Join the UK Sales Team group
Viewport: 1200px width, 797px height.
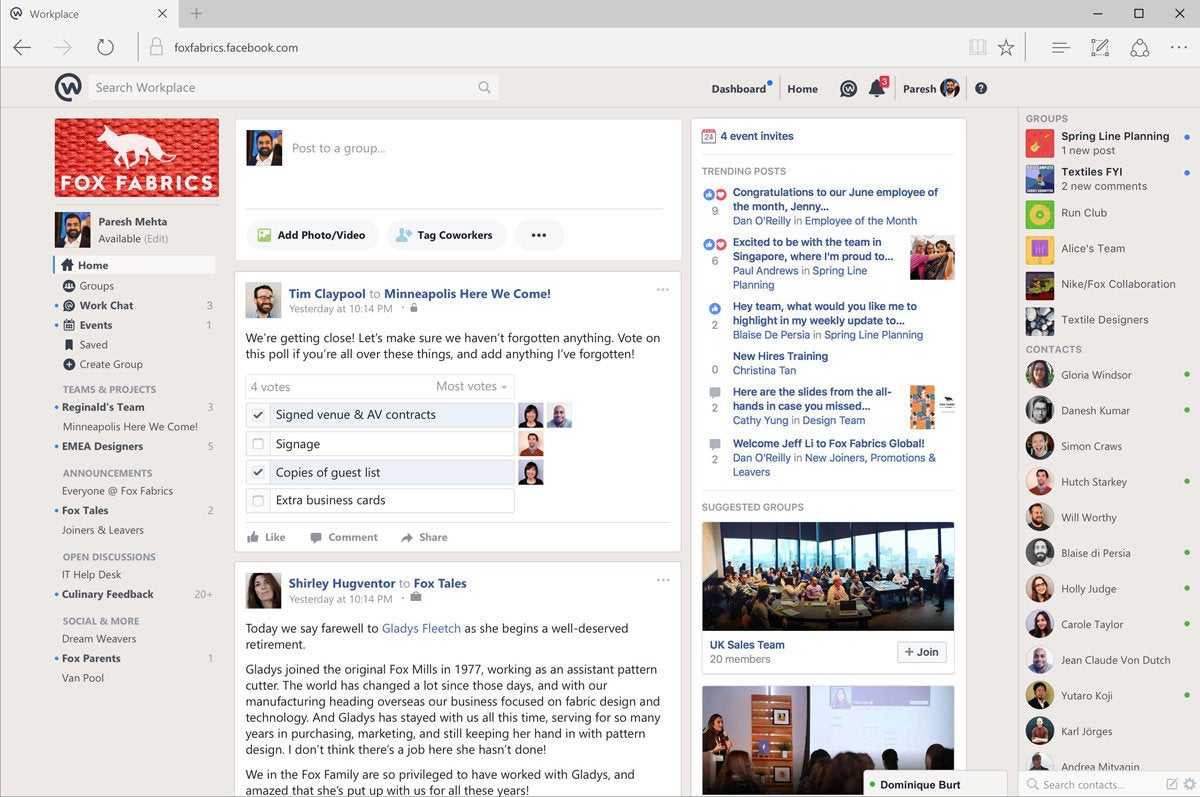click(921, 652)
